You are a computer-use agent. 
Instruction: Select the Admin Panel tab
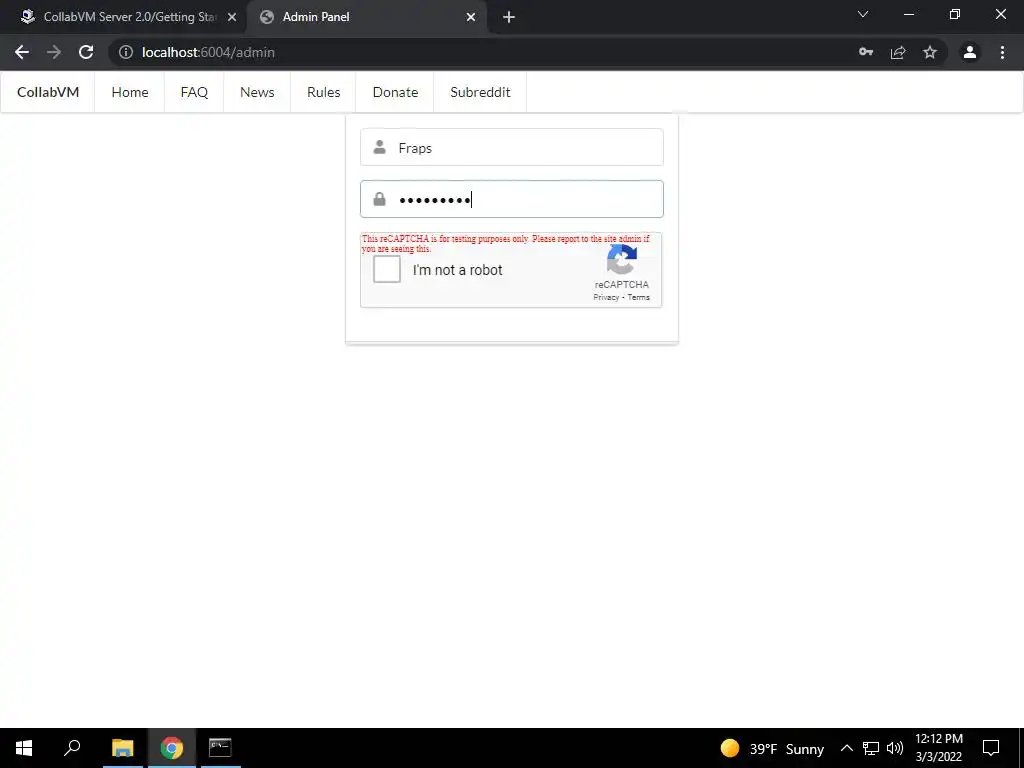pyautogui.click(x=366, y=17)
